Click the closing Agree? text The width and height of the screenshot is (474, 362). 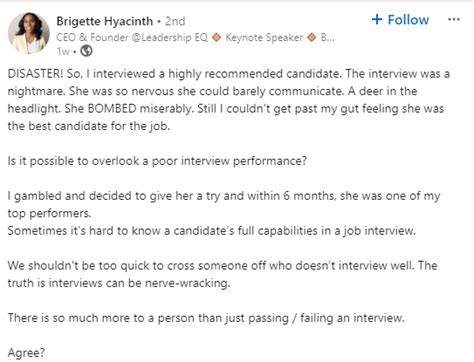(x=26, y=353)
